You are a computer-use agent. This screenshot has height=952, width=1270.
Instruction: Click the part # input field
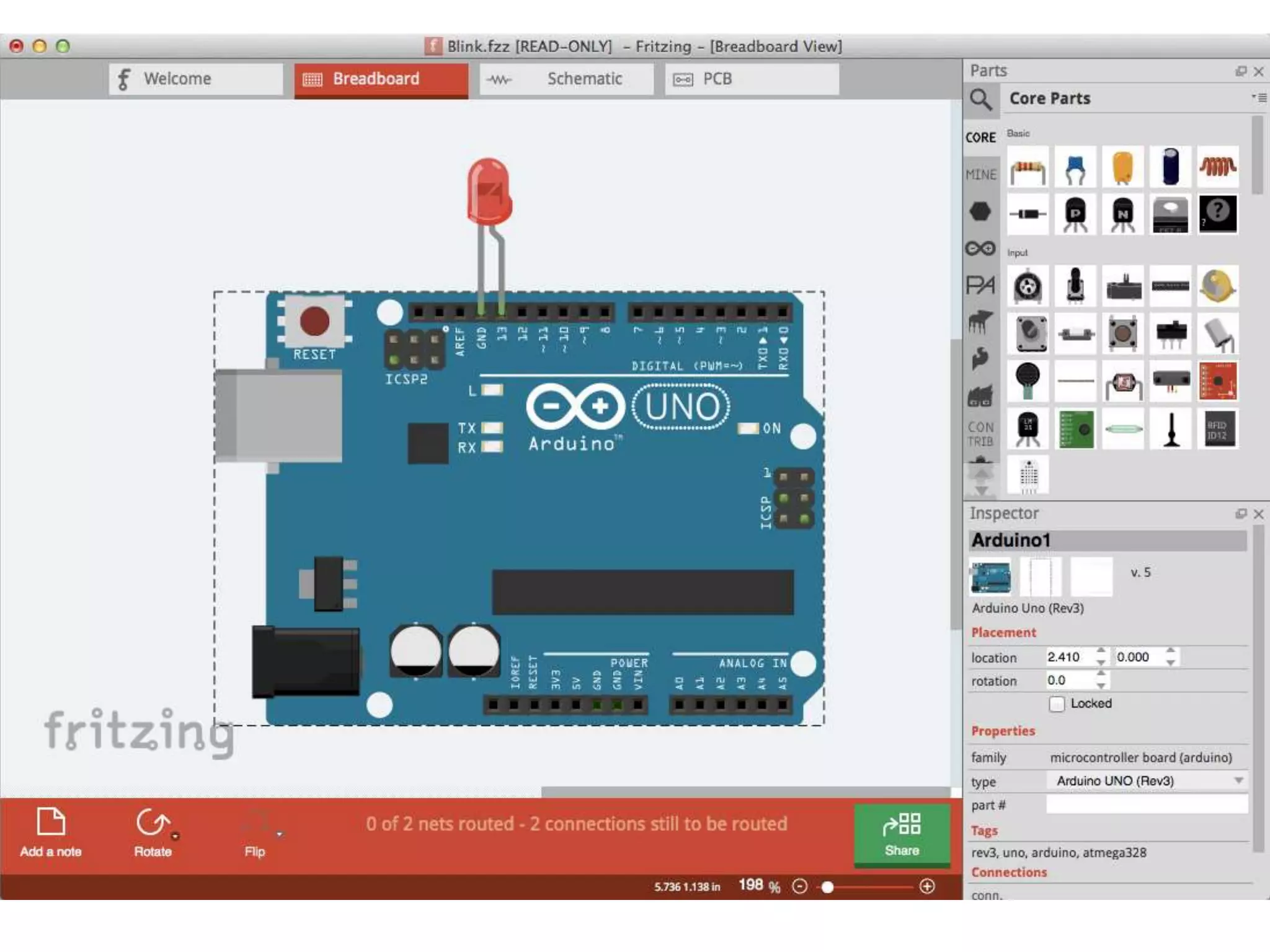(1147, 805)
